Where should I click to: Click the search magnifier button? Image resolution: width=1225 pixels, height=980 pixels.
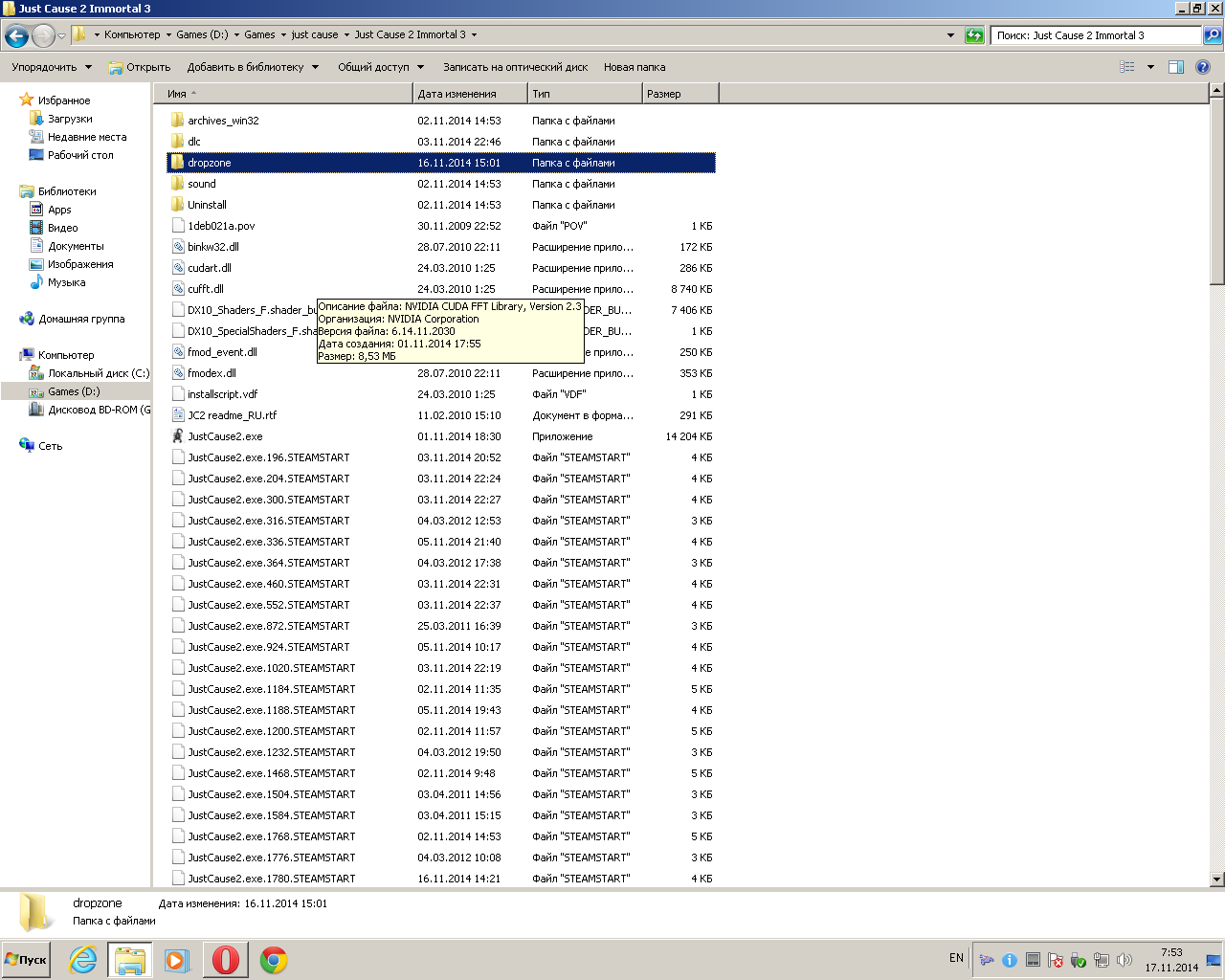(x=1212, y=35)
